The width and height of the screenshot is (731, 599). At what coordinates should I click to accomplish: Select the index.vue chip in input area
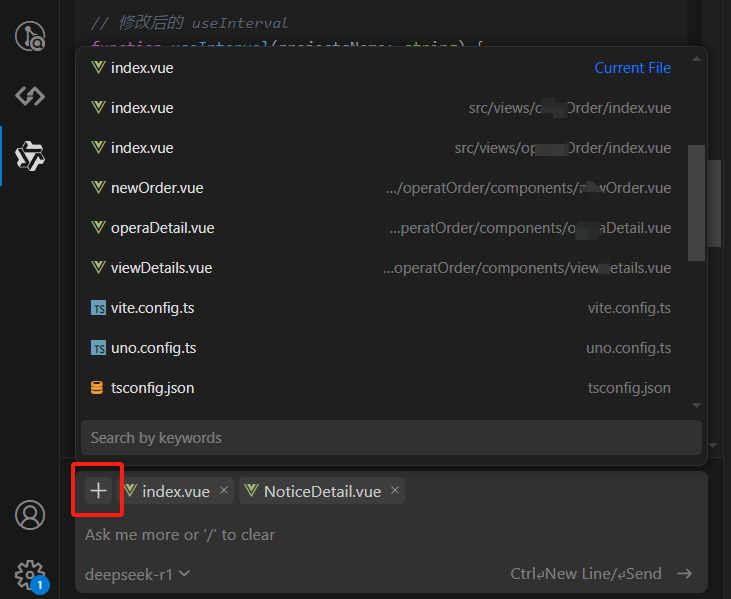175,491
